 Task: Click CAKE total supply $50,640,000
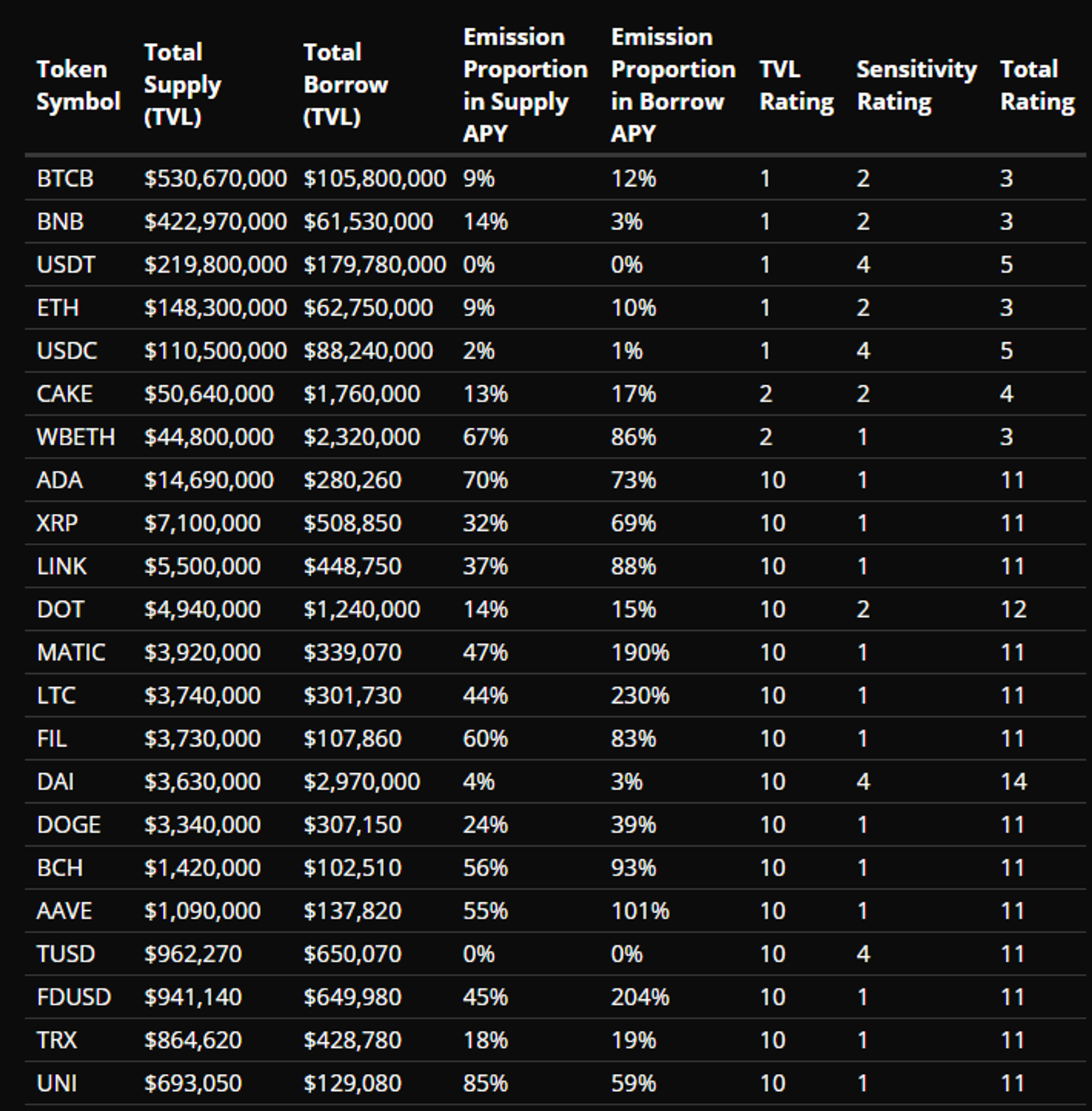click(209, 394)
